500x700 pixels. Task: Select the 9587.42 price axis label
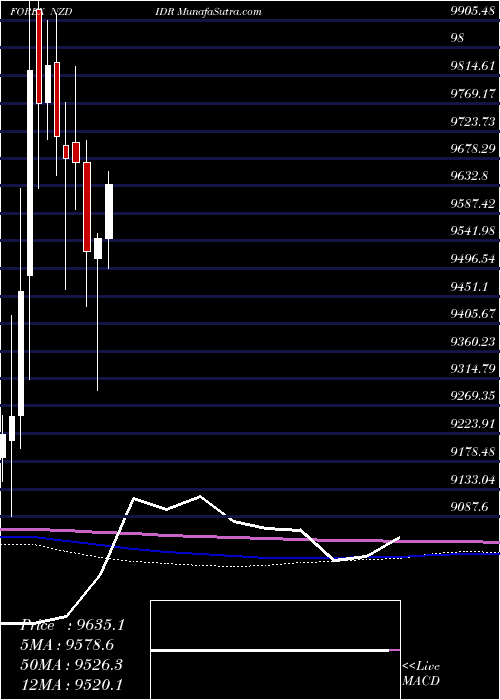click(473, 204)
